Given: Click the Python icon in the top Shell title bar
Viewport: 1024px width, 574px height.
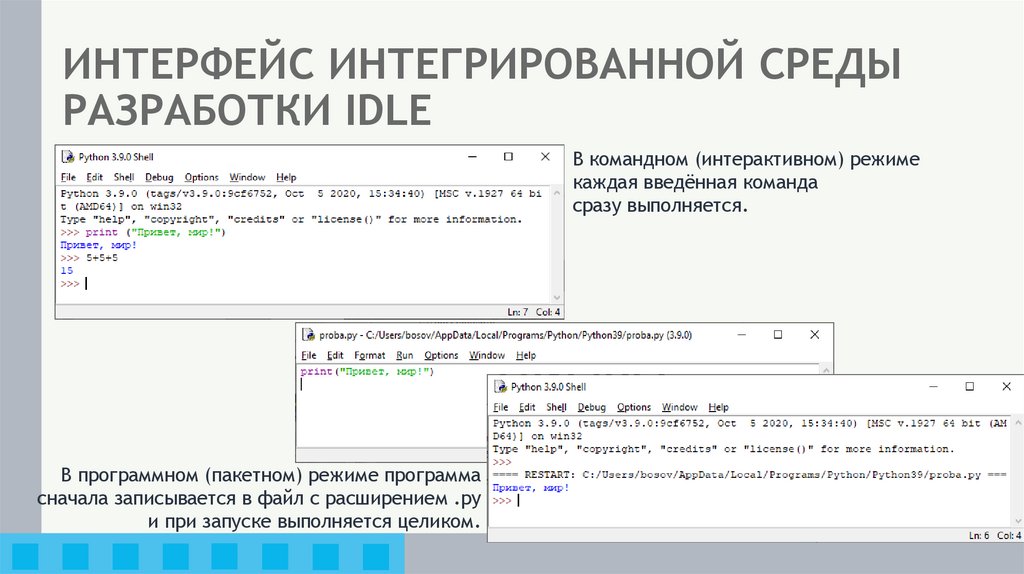Looking at the screenshot, I should [68, 157].
